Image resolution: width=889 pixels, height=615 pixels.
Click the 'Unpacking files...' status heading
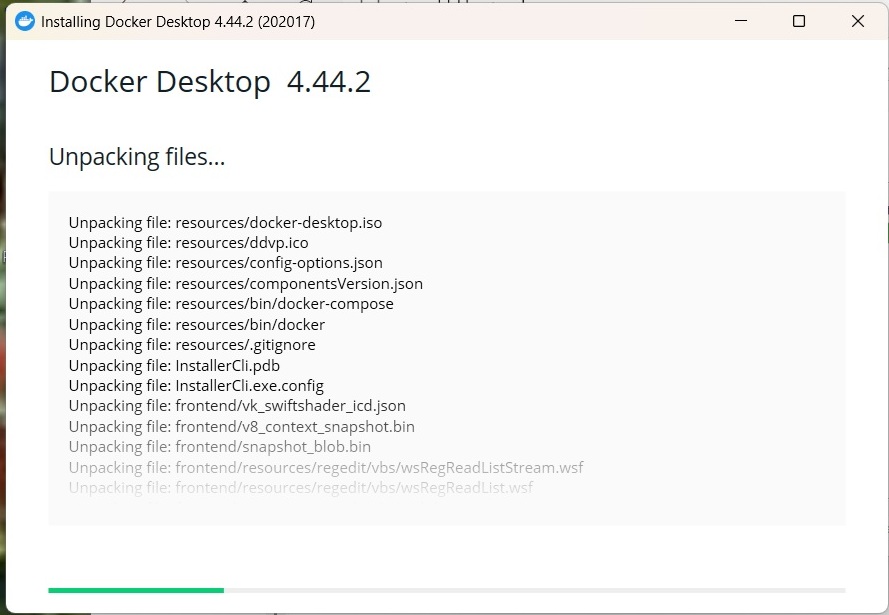pos(137,157)
